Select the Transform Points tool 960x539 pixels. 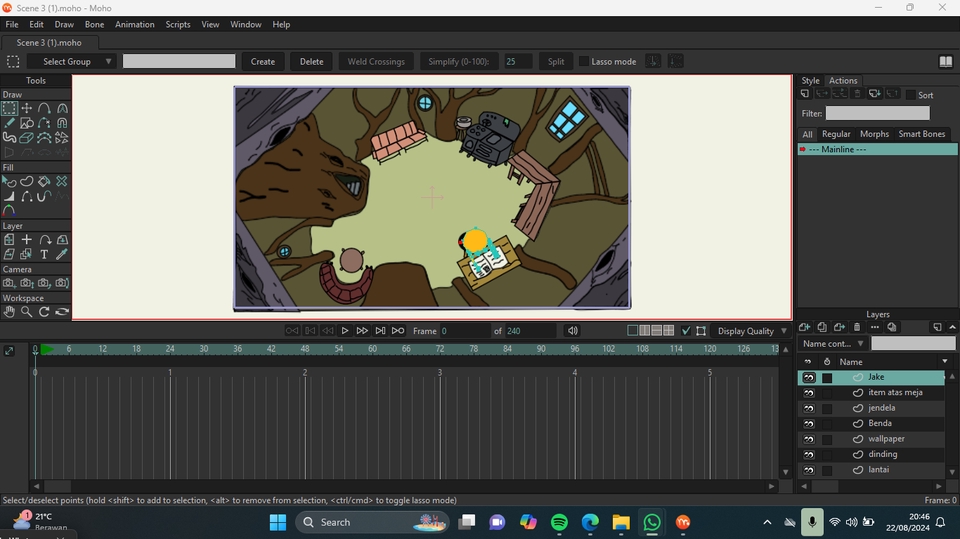(x=27, y=108)
